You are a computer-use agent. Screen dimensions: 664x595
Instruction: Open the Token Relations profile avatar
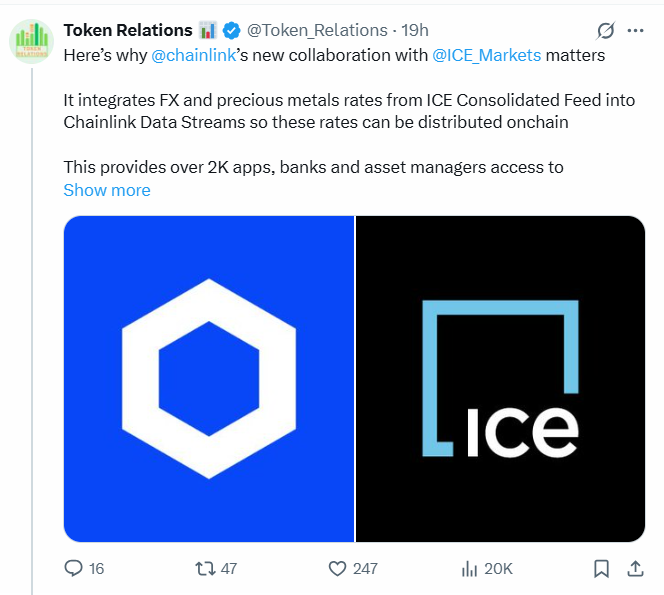click(x=32, y=42)
